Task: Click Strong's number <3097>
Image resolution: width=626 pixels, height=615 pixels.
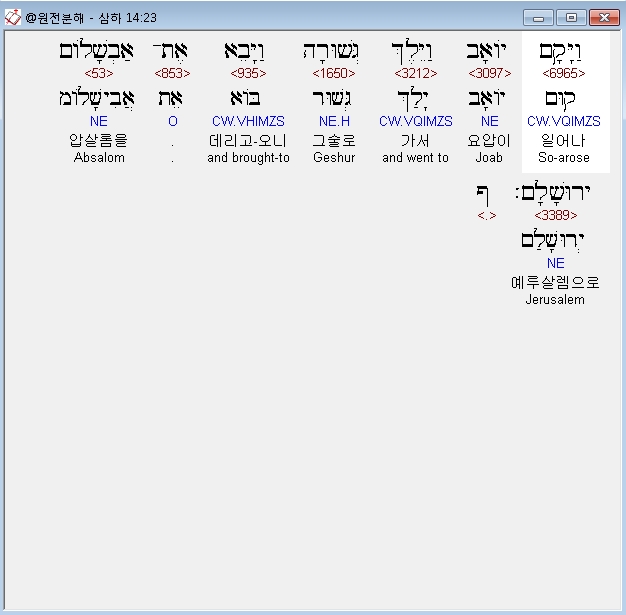Action: coord(489,73)
